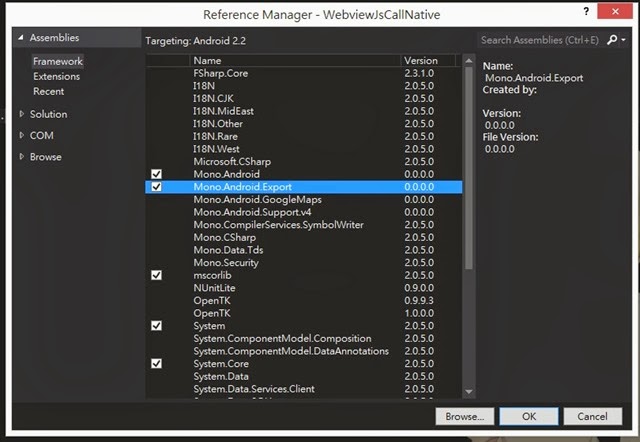The height and width of the screenshot is (442, 640).
Task: Select the Framework assemblies tab
Action: pos(58,62)
